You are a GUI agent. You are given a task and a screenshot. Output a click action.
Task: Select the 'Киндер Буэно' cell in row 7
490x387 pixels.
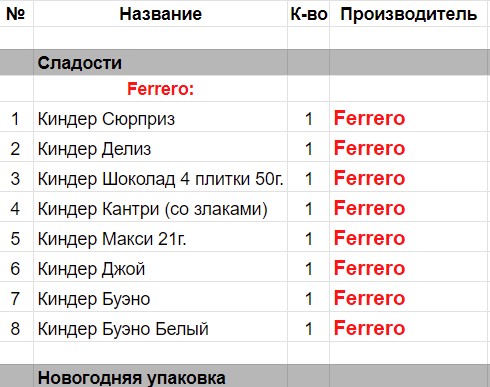(x=160, y=297)
